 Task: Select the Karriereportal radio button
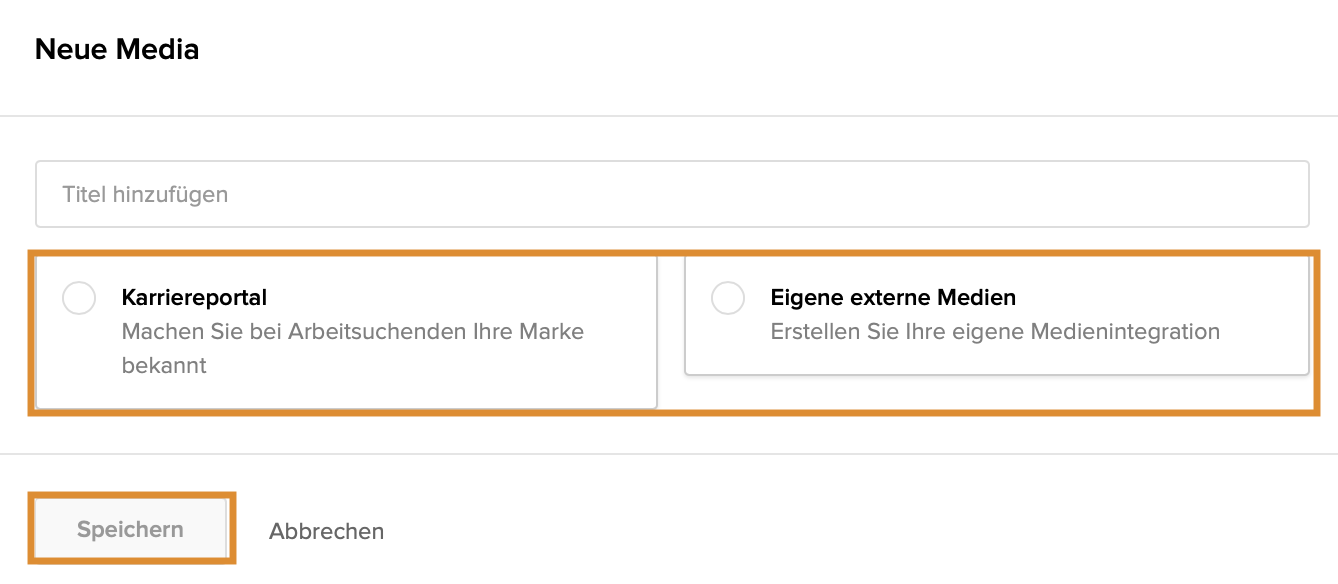pos(79,298)
